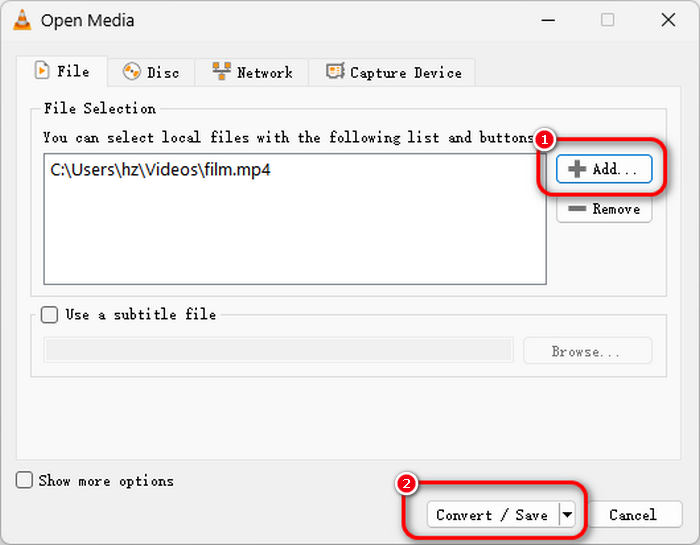Image resolution: width=700 pixels, height=545 pixels.
Task: Enable Use a subtitle file checkbox
Action: [x=49, y=315]
